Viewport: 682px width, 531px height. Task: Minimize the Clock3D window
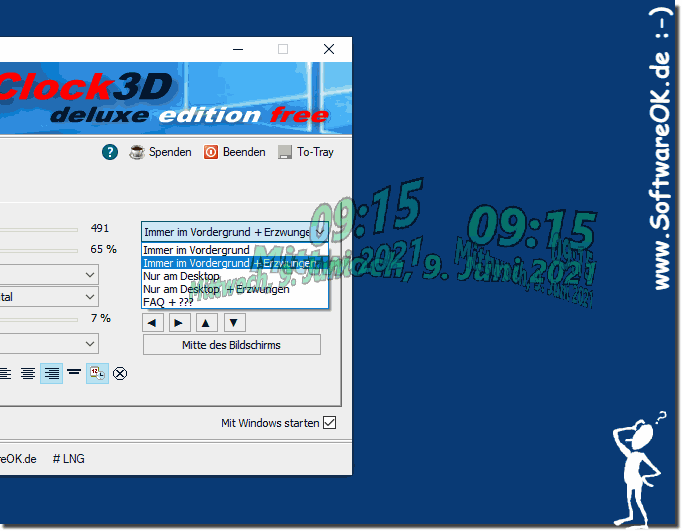(x=238, y=49)
